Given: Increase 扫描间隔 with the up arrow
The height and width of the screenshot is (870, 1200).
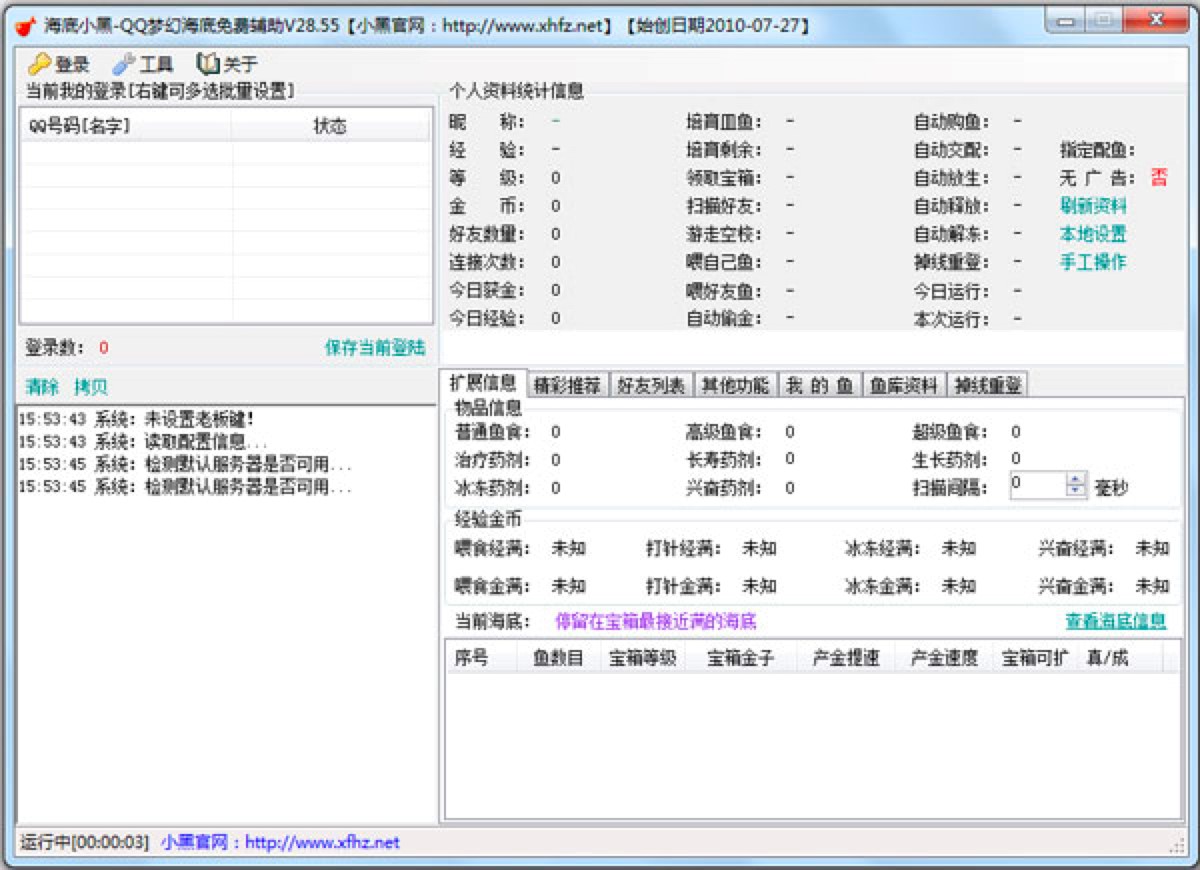Looking at the screenshot, I should point(1075,479).
